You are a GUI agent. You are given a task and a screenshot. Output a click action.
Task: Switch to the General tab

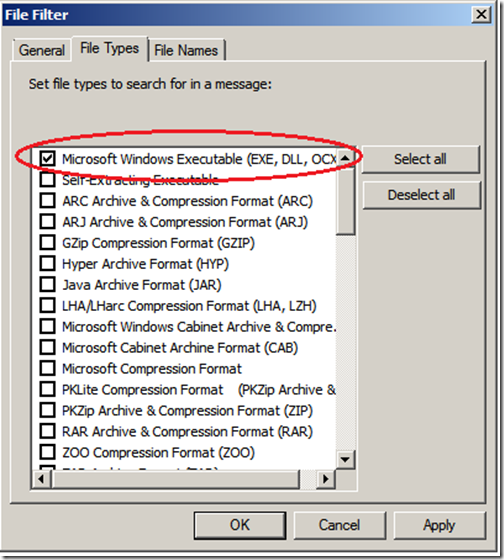(x=42, y=50)
